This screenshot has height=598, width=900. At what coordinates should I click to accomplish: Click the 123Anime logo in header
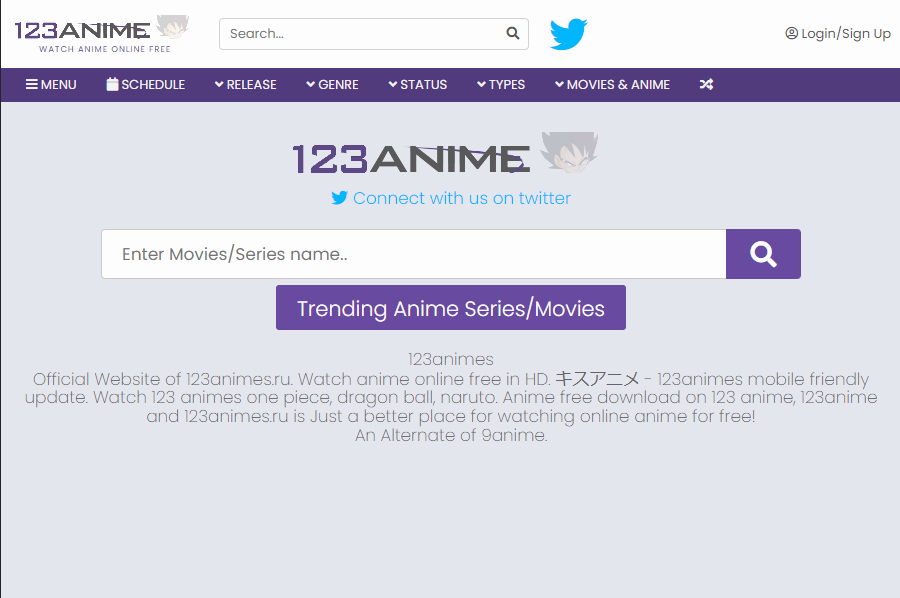tap(102, 34)
